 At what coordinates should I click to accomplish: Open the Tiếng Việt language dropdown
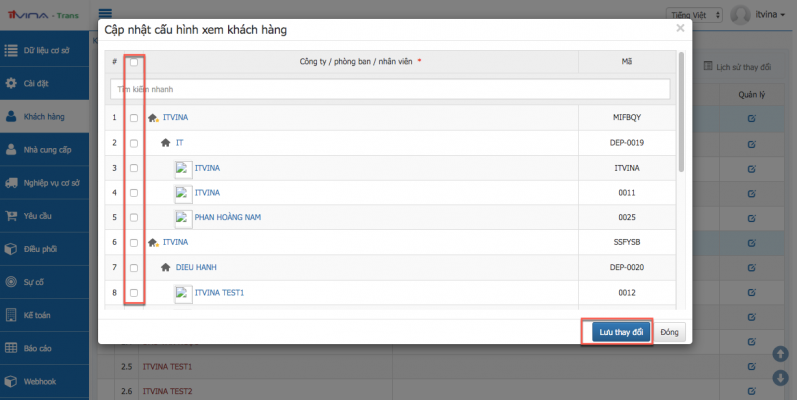693,14
